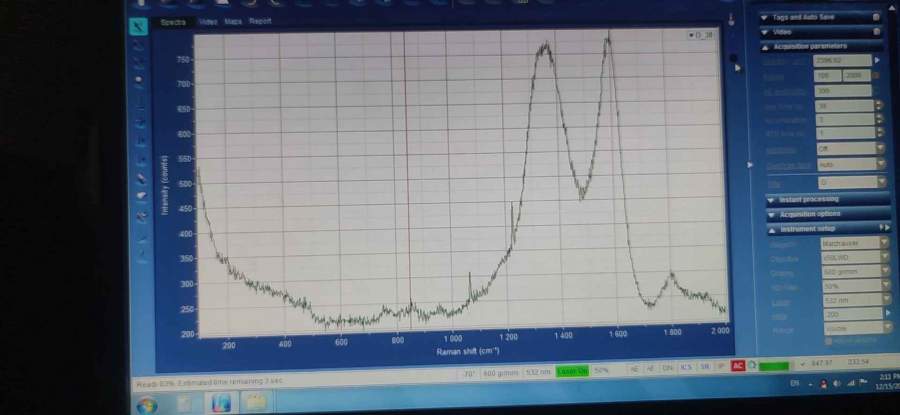Click the network signal icon in system tray
The width and height of the screenshot is (900, 415).
point(849,383)
